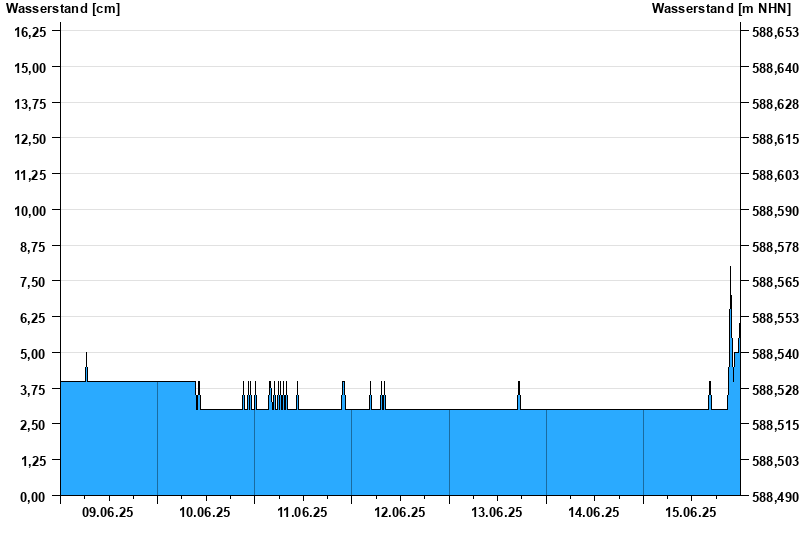Screen dimensions: 800x550
Task: Click the 588,503 label on right axis
Action: point(776,461)
